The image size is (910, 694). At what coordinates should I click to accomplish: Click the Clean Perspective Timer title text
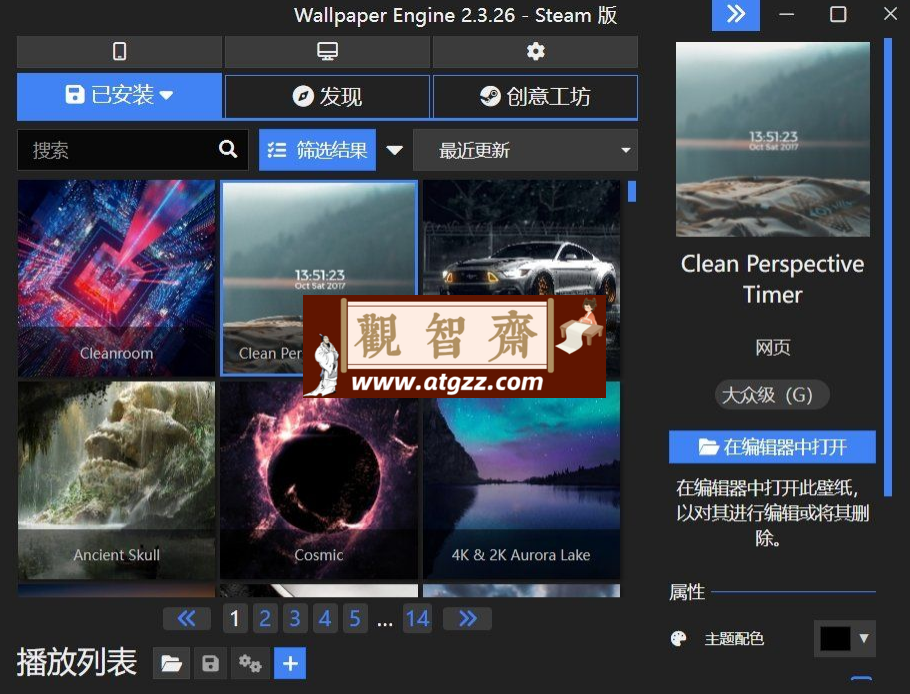click(x=772, y=279)
